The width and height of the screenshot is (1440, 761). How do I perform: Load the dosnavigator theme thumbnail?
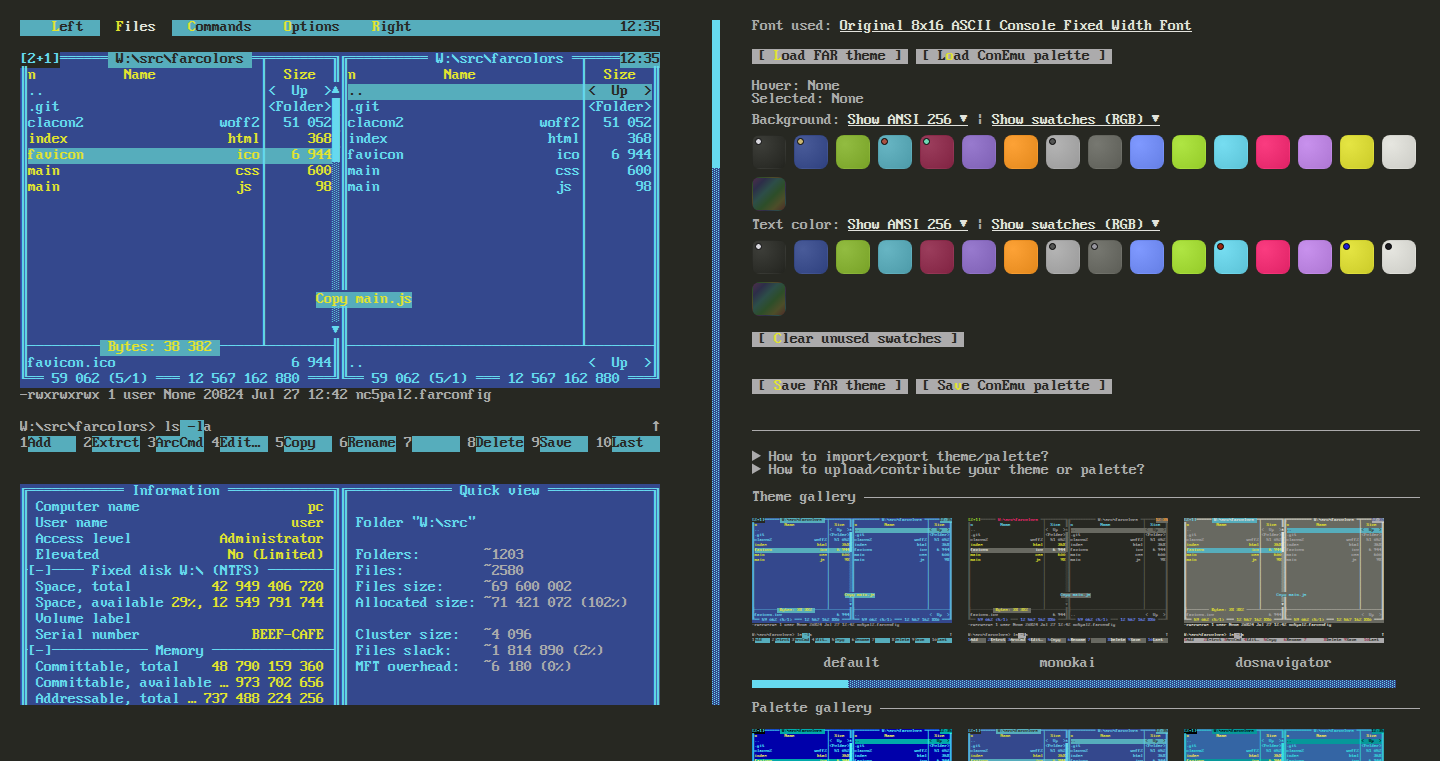click(1284, 580)
